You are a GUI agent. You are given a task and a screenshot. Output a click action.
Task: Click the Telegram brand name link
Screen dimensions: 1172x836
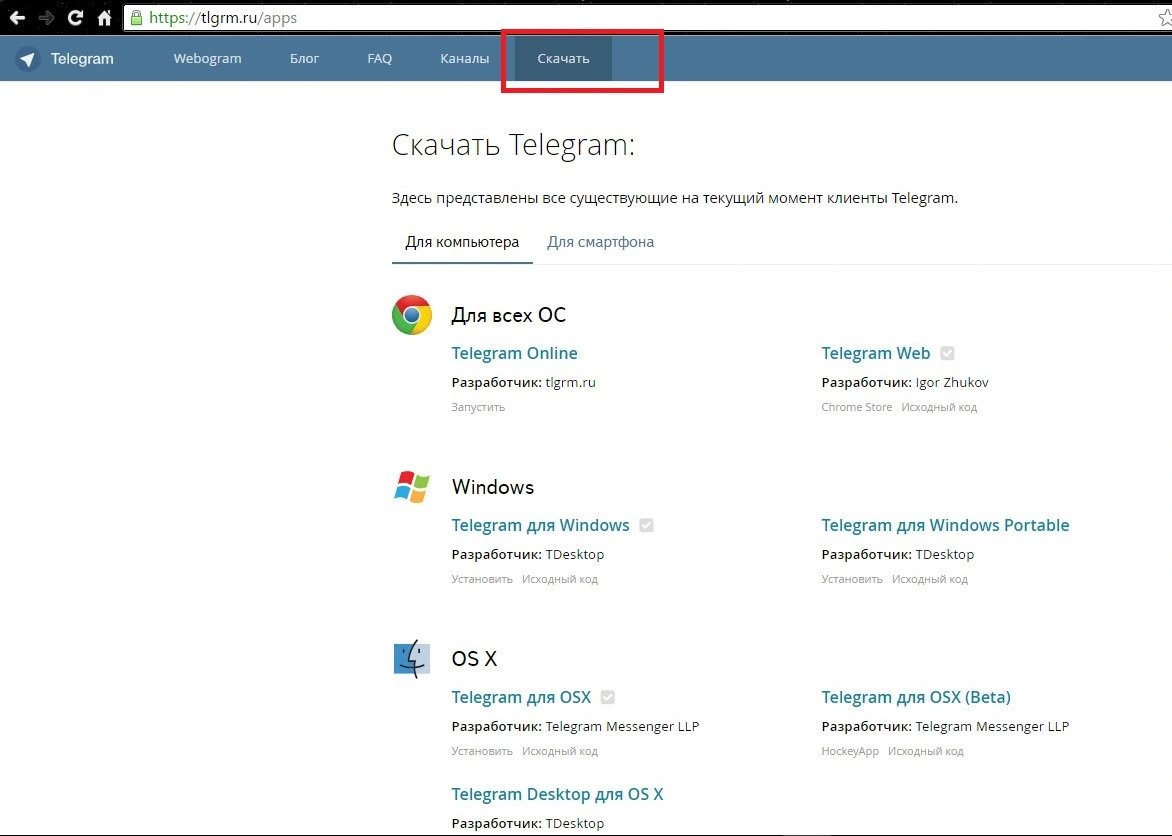tap(82, 58)
